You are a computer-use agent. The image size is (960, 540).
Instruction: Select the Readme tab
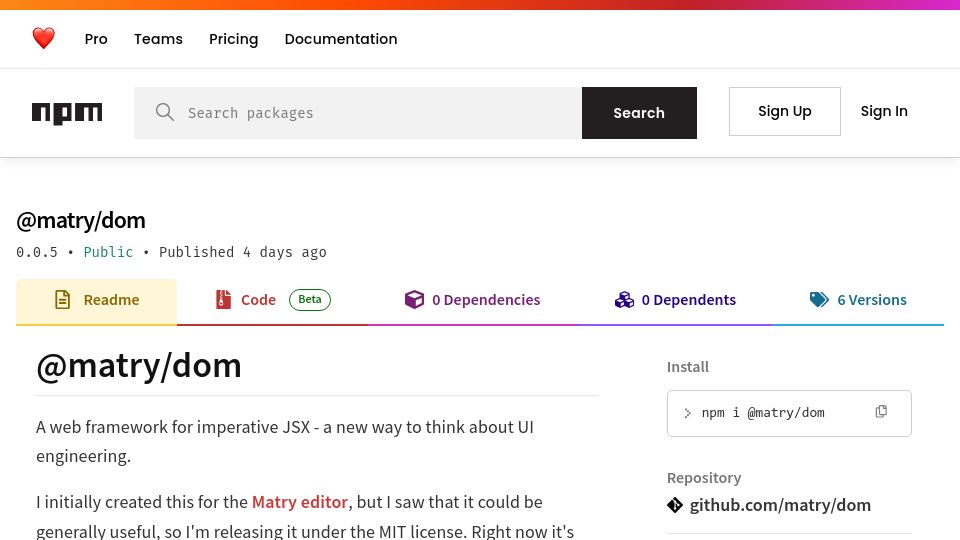click(96, 300)
